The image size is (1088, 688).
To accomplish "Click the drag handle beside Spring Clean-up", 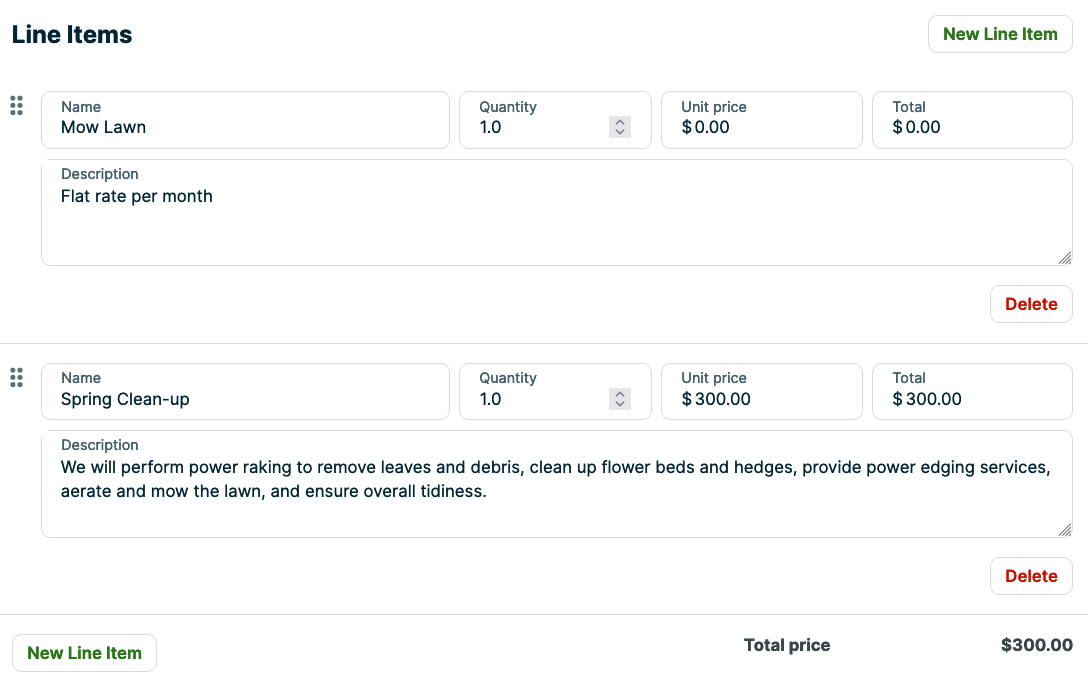I will coord(16,377).
